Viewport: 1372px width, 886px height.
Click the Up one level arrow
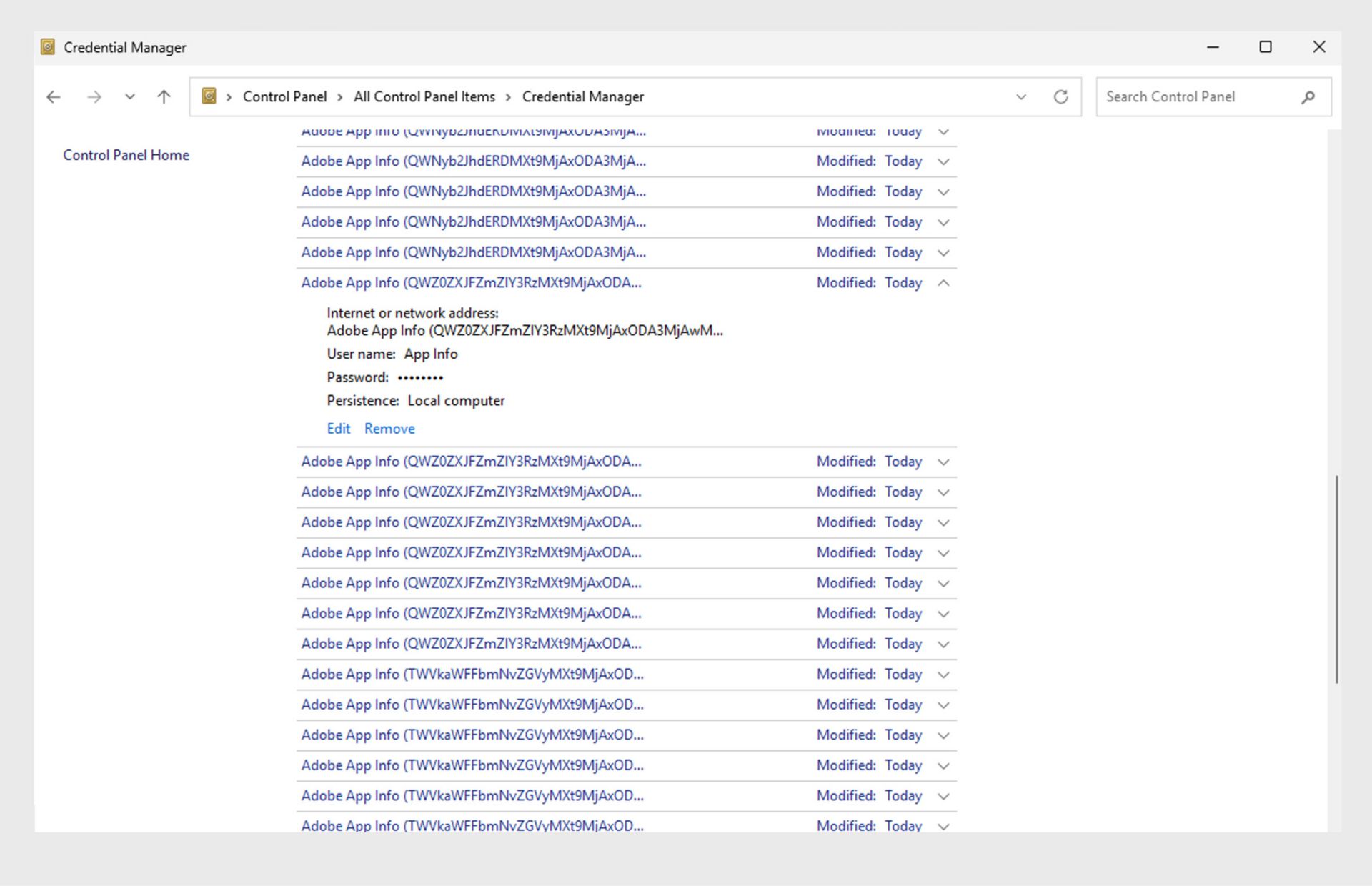164,97
